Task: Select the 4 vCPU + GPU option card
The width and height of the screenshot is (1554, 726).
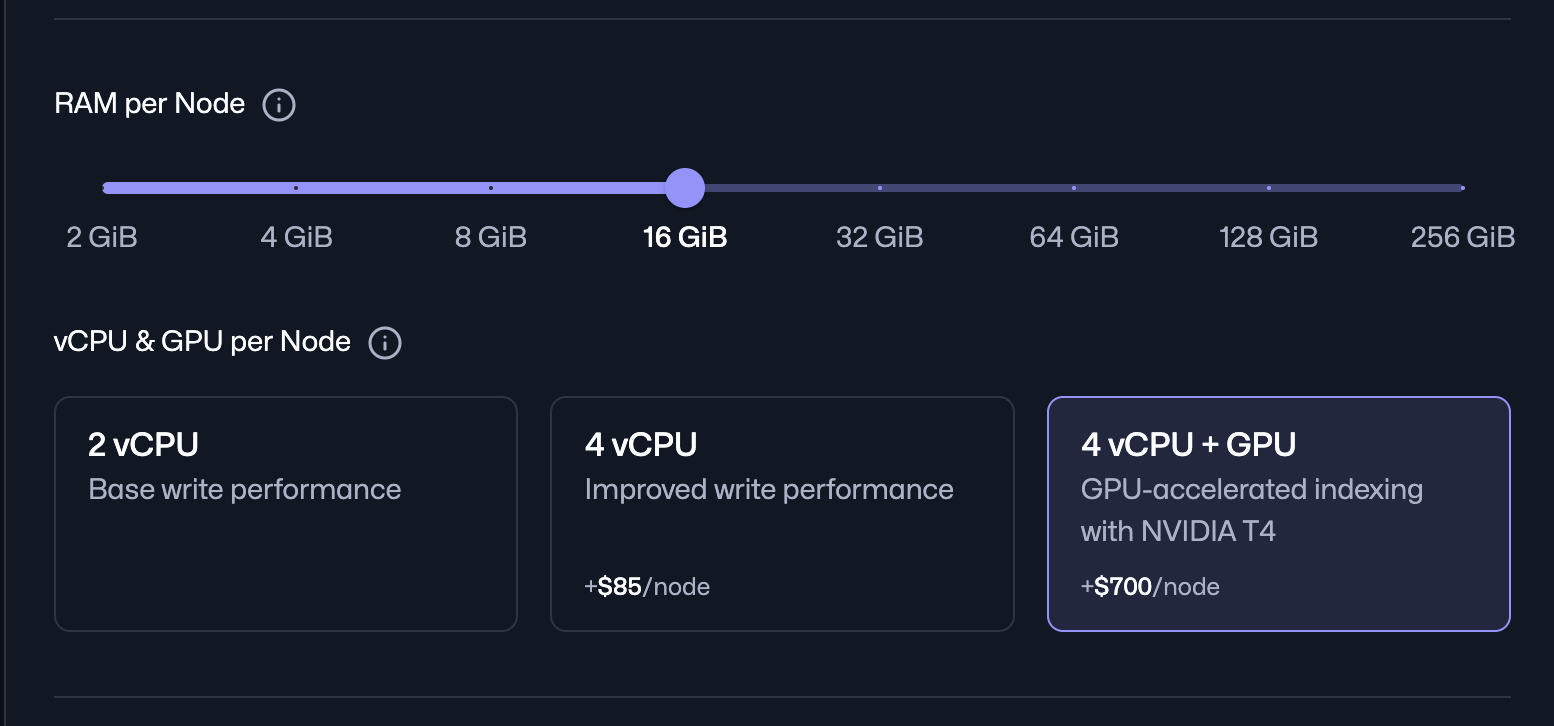Action: (x=1278, y=513)
